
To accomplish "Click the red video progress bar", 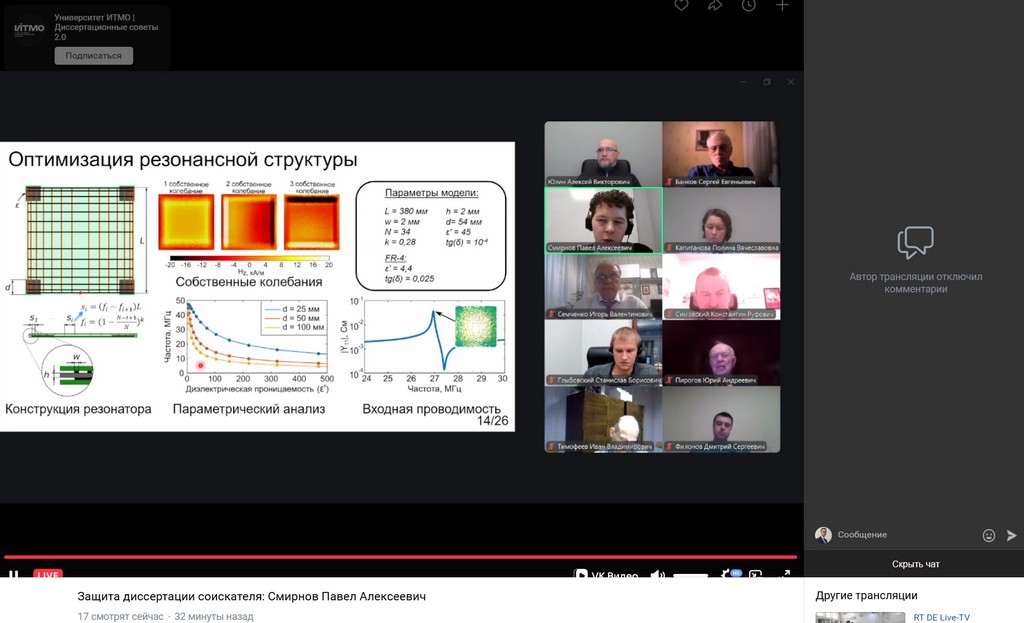I will pyautogui.click(x=400, y=557).
